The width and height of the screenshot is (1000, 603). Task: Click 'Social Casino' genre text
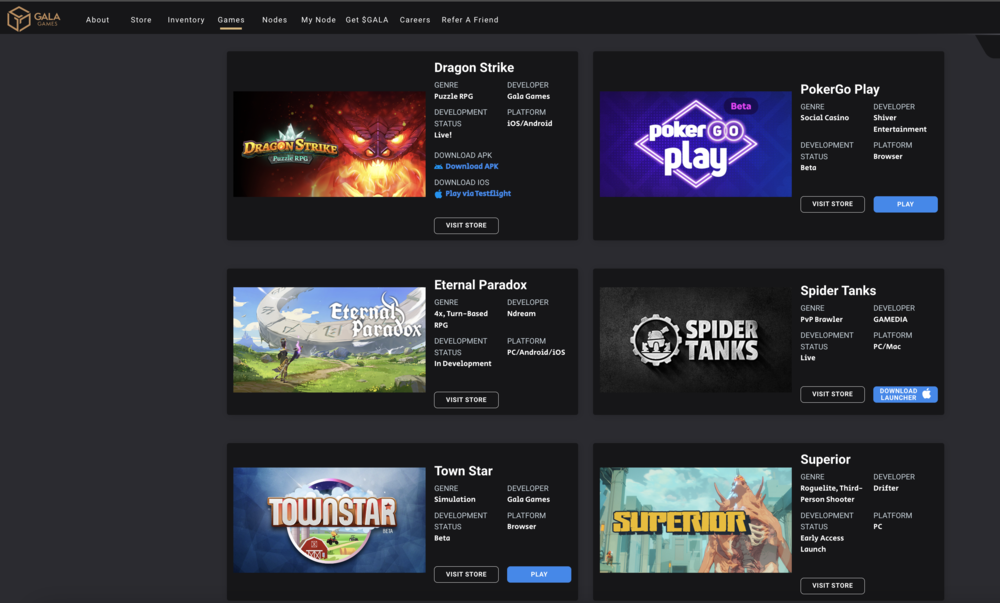click(825, 118)
